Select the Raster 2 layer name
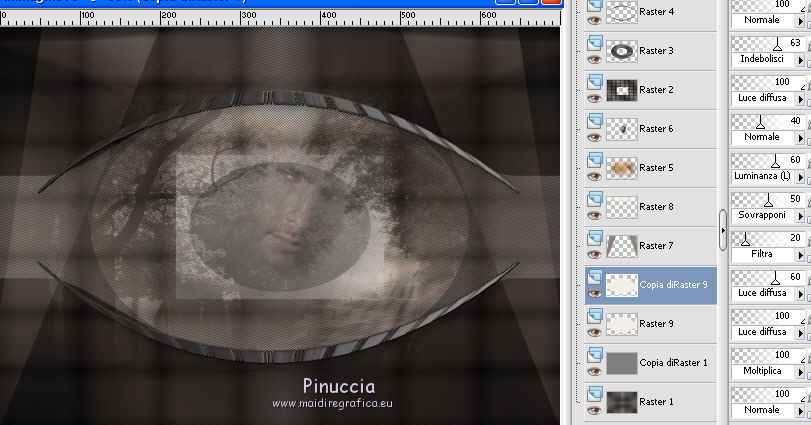Viewport: 811px width, 425px height. pyautogui.click(x=656, y=89)
